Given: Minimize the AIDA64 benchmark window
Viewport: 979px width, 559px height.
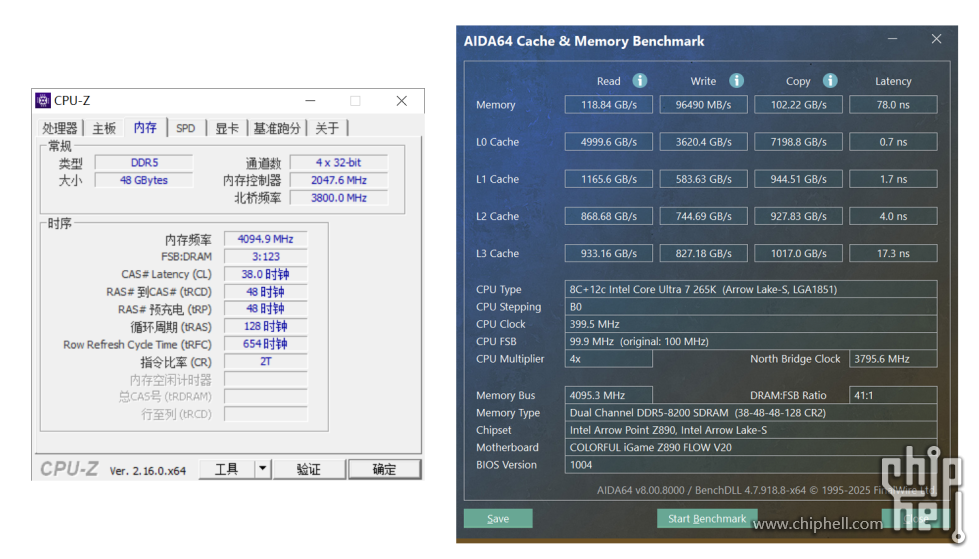Looking at the screenshot, I should pos(892,39).
